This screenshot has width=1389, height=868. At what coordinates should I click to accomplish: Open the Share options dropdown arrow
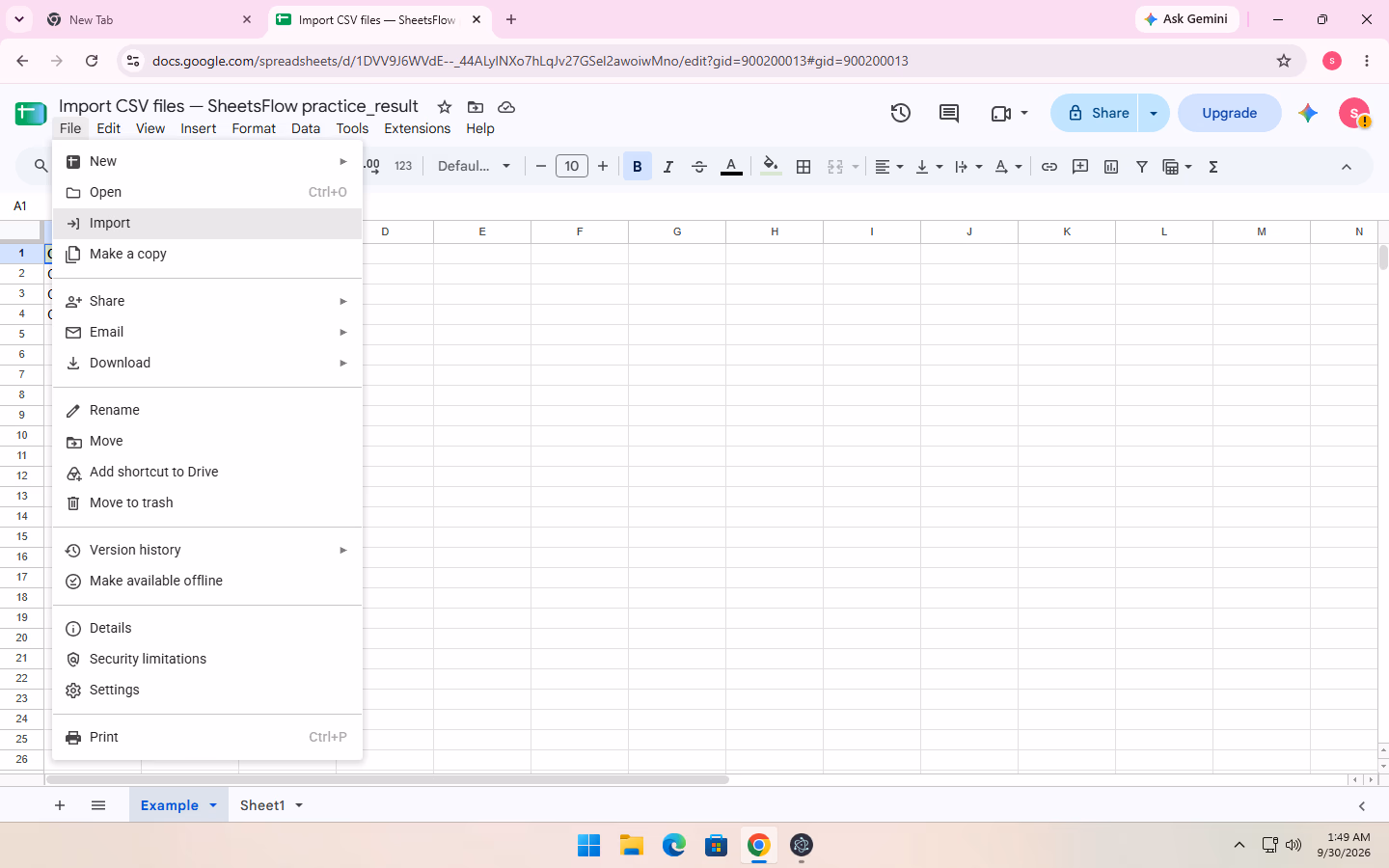pyautogui.click(x=1154, y=113)
